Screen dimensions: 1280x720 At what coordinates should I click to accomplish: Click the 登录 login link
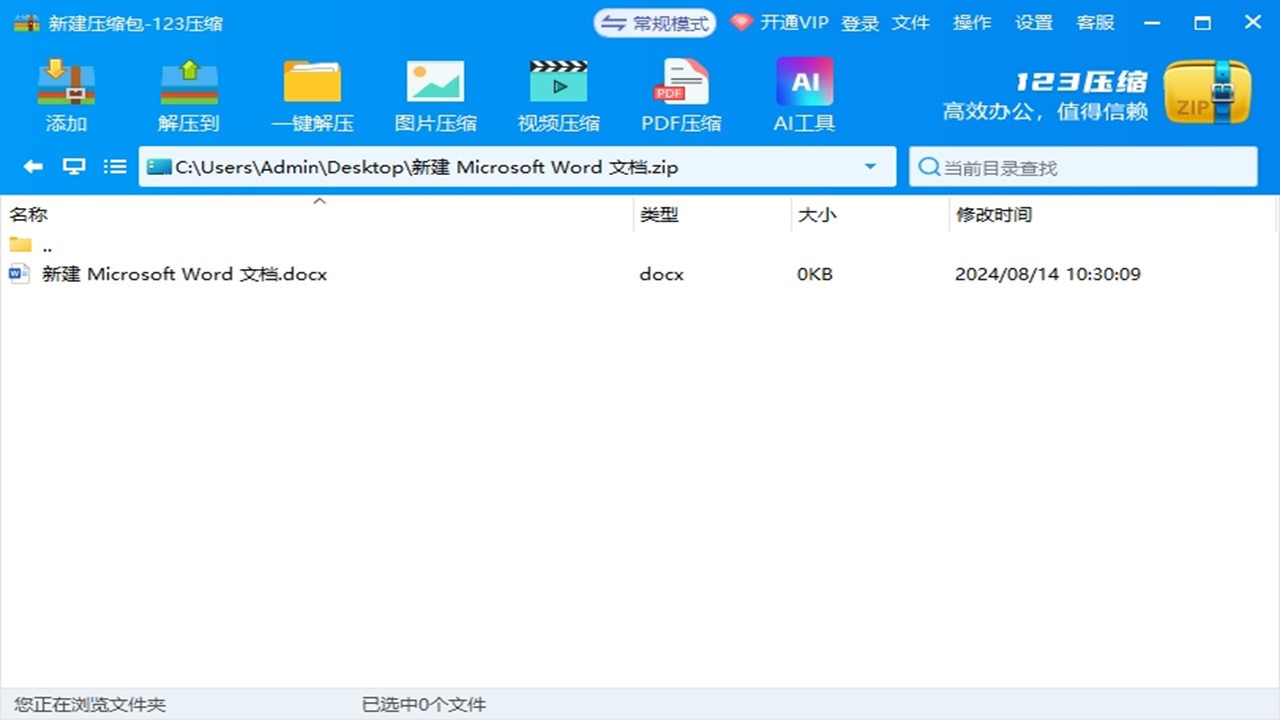[860, 22]
